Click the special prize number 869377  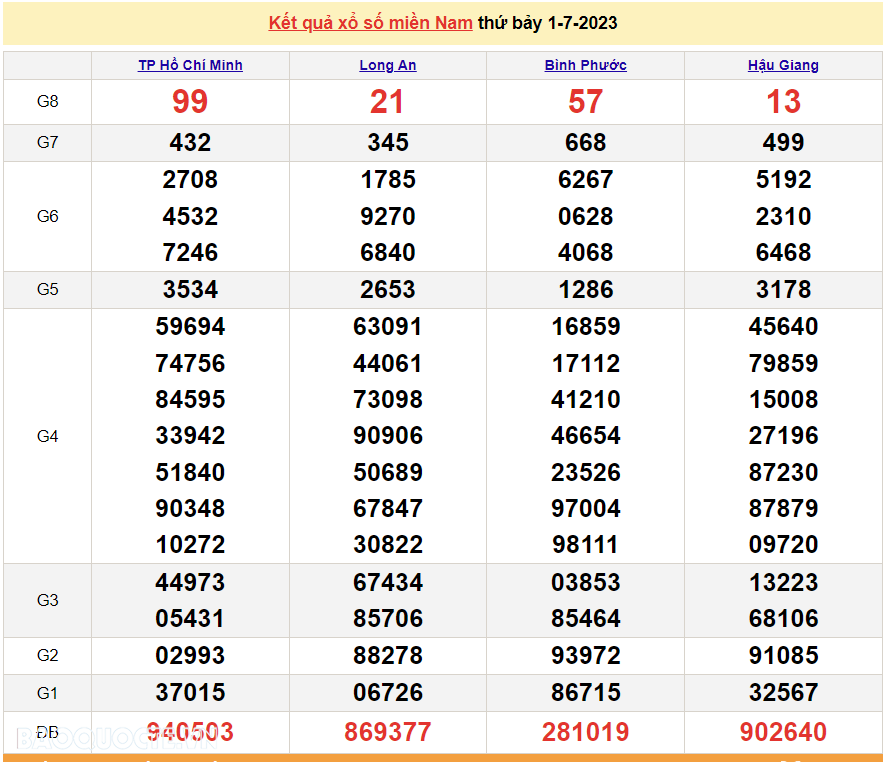(x=388, y=732)
